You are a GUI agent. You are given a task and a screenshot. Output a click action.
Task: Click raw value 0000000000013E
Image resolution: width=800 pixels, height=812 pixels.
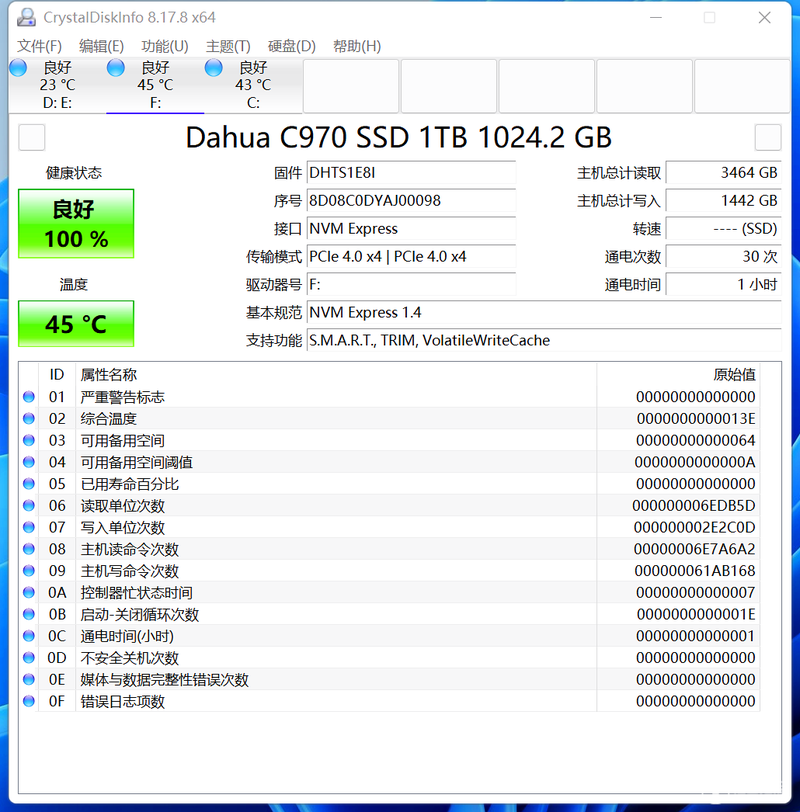coord(696,419)
